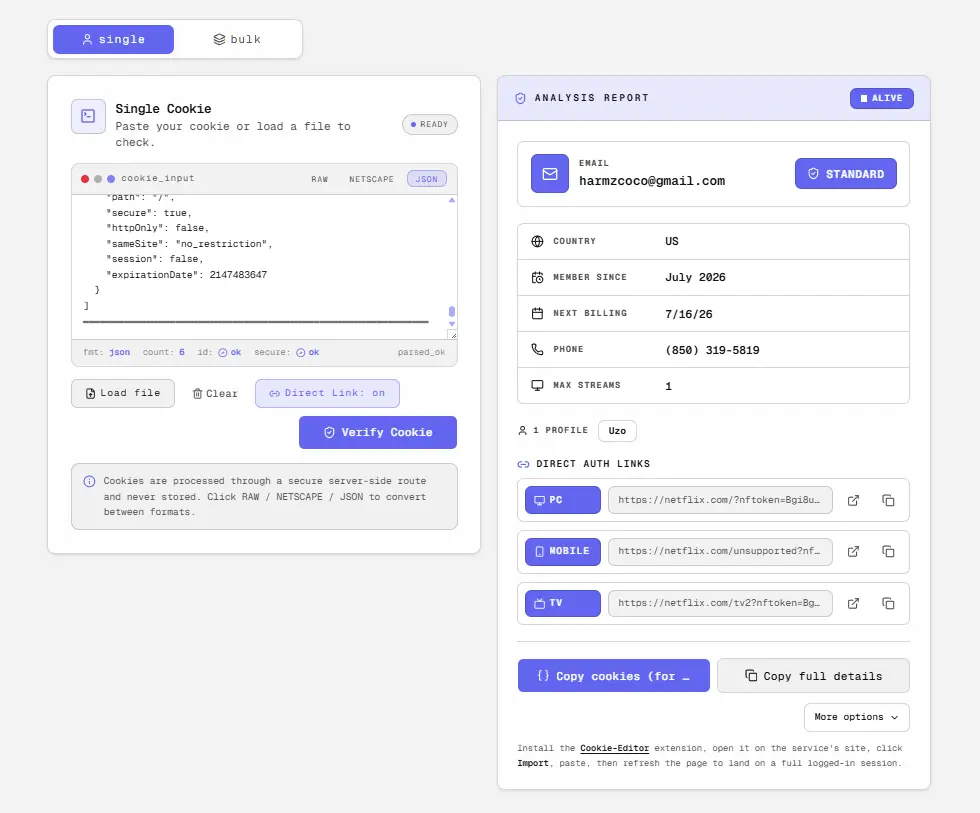980x813 pixels.
Task: Copy the MOBILE auth link
Action: click(x=888, y=551)
